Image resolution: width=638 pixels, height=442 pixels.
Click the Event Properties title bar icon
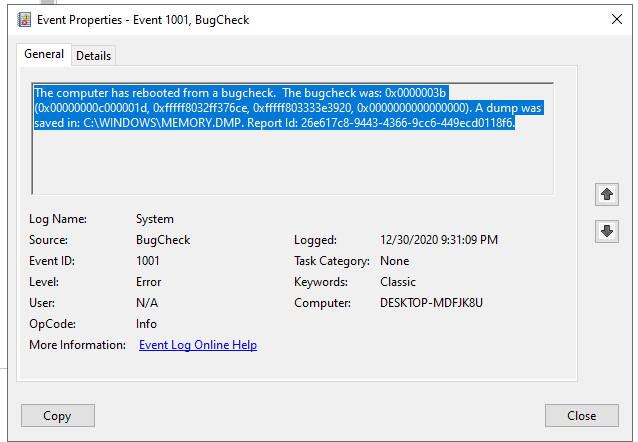coord(24,20)
